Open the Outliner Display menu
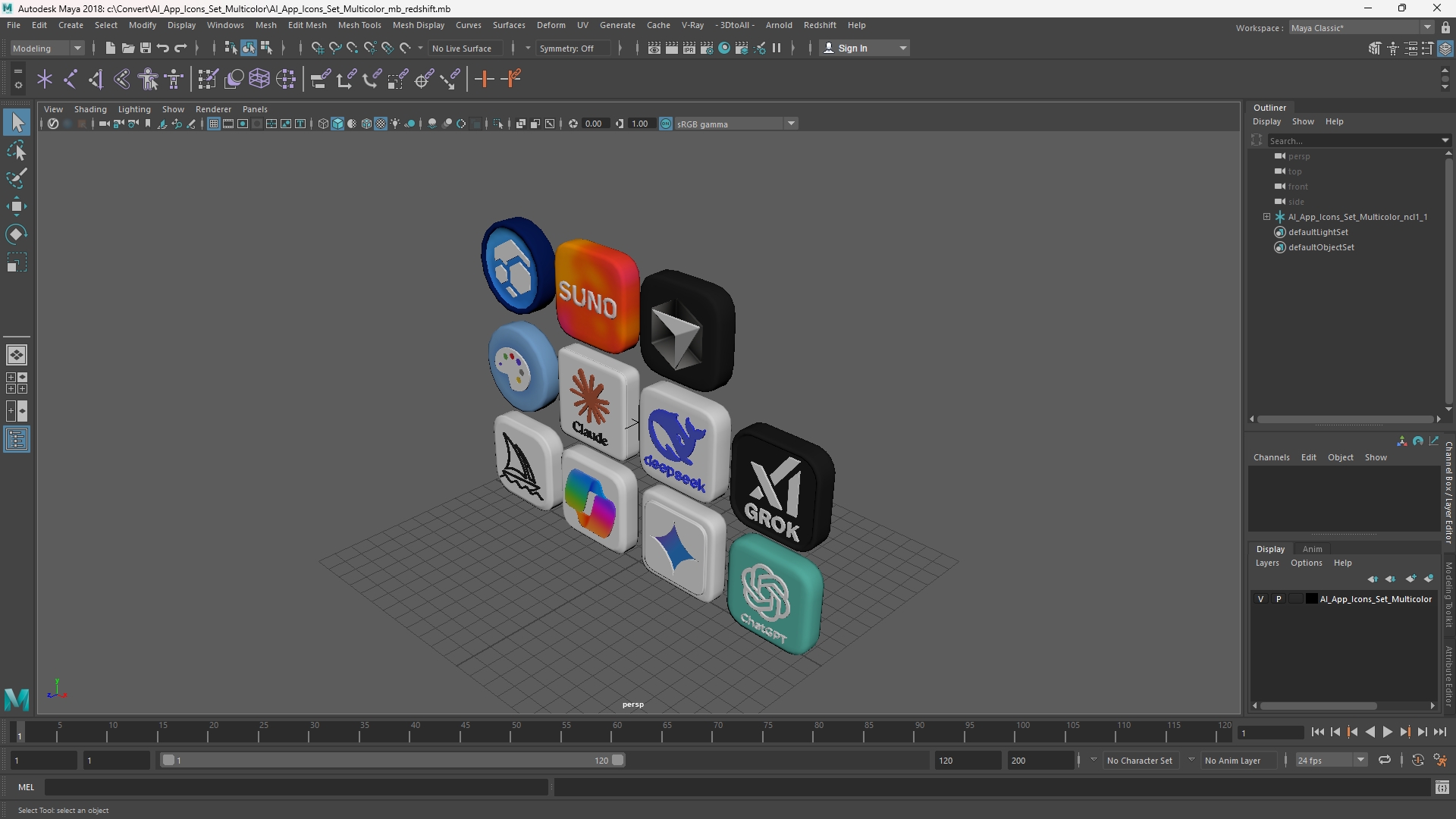This screenshot has height=819, width=1456. (1266, 121)
